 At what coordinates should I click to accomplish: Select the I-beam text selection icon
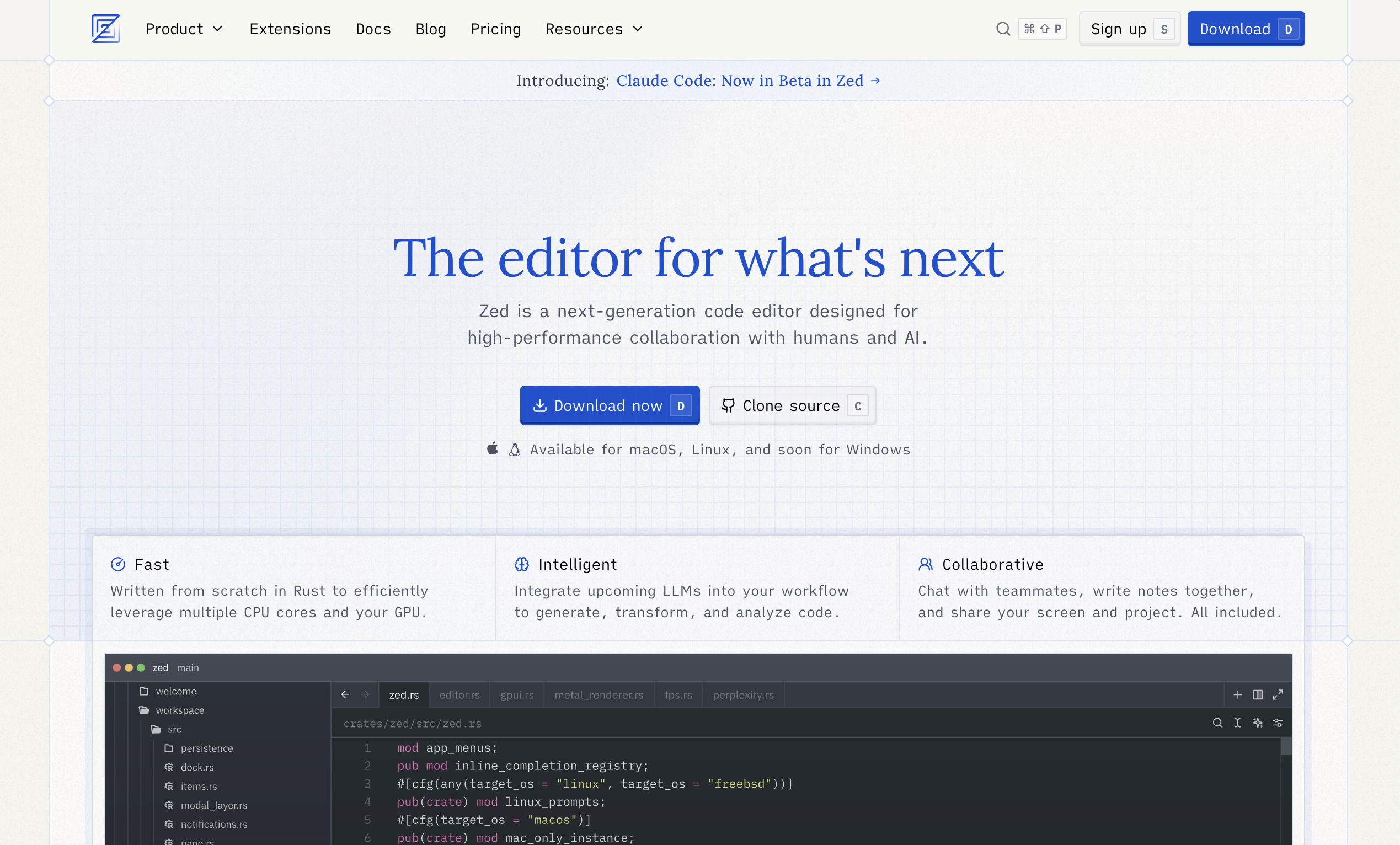point(1238,722)
